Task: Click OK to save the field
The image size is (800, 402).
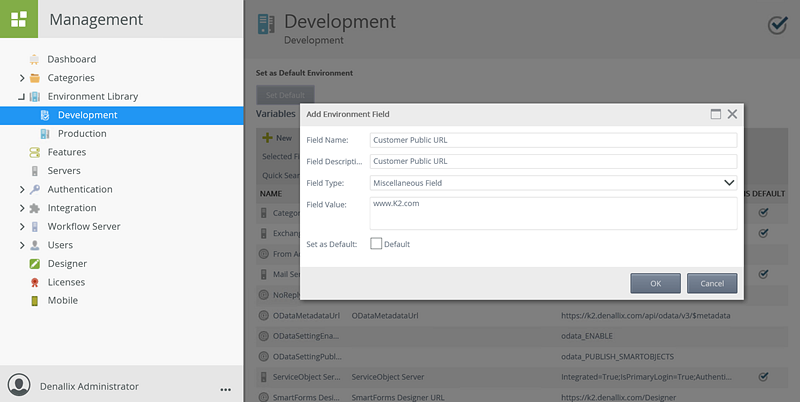Action: pos(655,283)
